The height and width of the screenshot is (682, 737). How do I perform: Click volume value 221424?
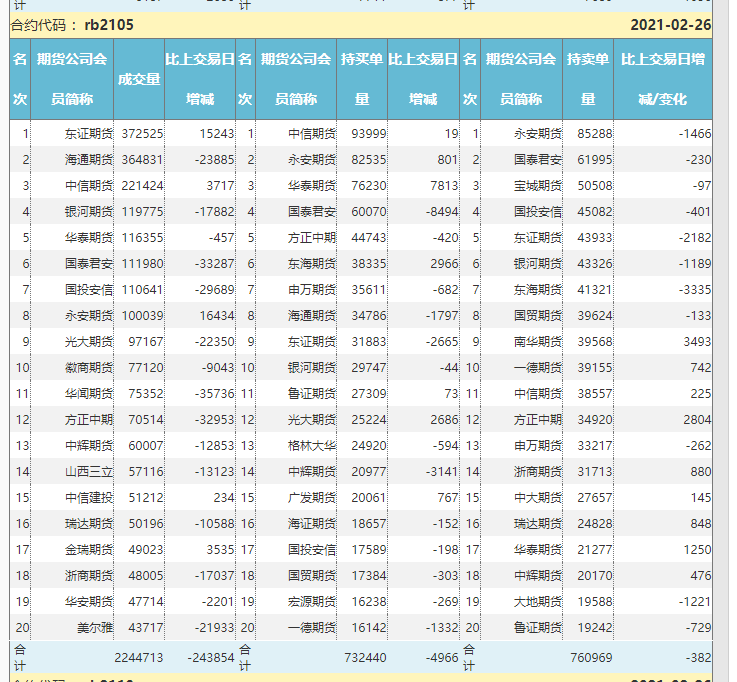pos(142,186)
